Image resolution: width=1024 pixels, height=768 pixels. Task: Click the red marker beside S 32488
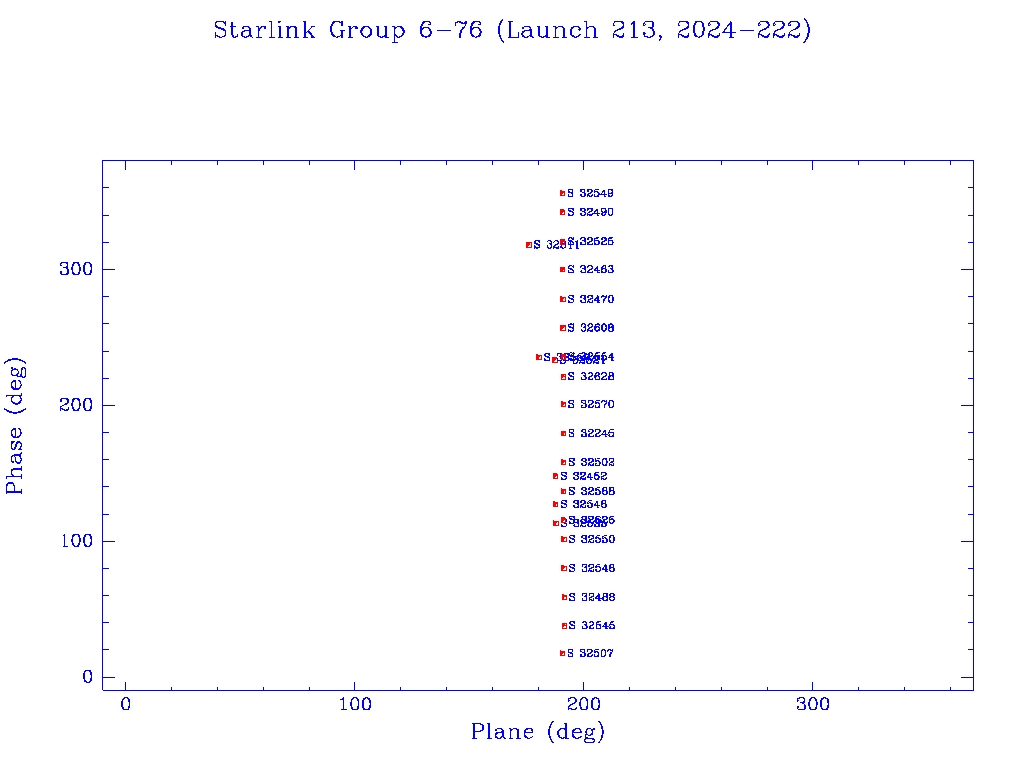[564, 597]
